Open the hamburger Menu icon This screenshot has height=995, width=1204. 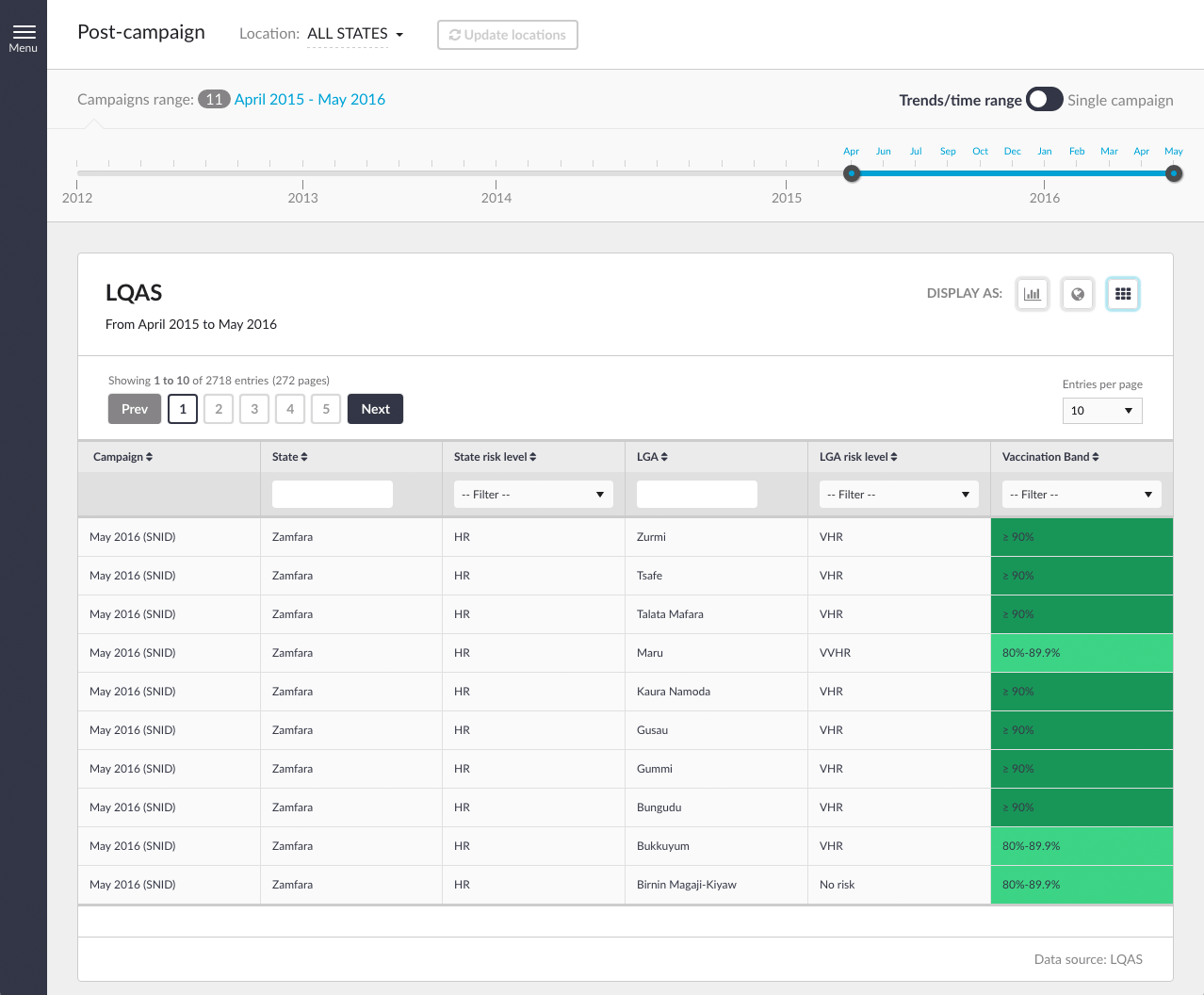(24, 38)
